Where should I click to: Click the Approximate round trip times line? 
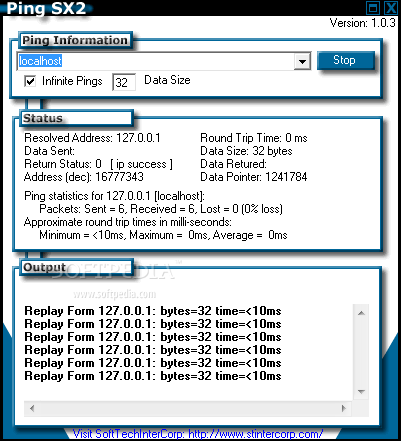(x=128, y=222)
